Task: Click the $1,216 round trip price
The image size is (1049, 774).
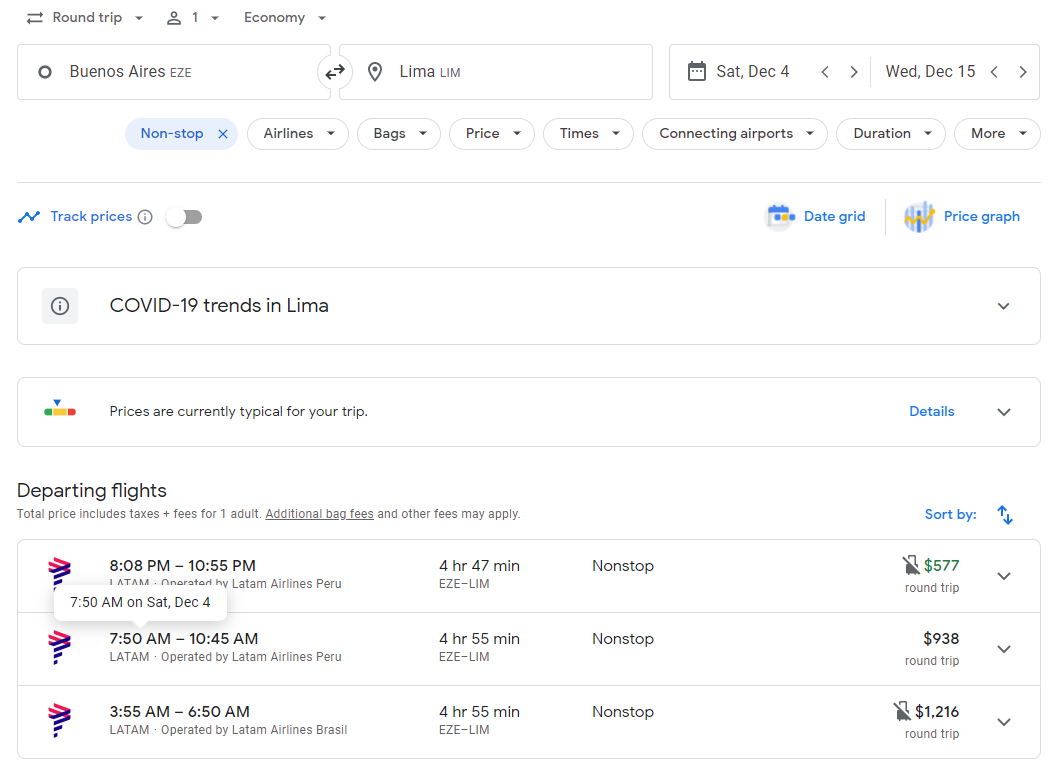Action: pos(937,712)
